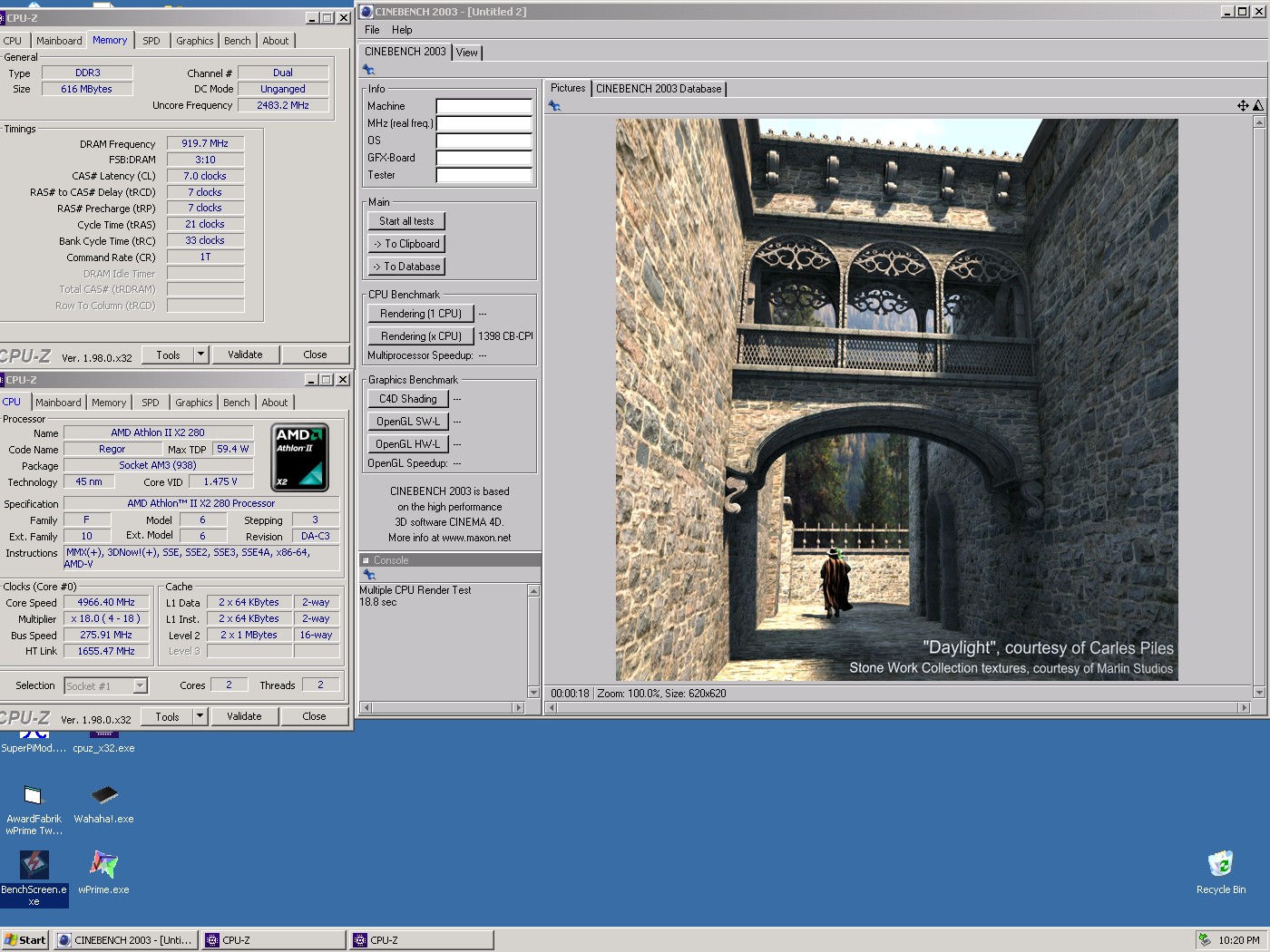
Task: Click the Tester input field
Action: (x=484, y=175)
